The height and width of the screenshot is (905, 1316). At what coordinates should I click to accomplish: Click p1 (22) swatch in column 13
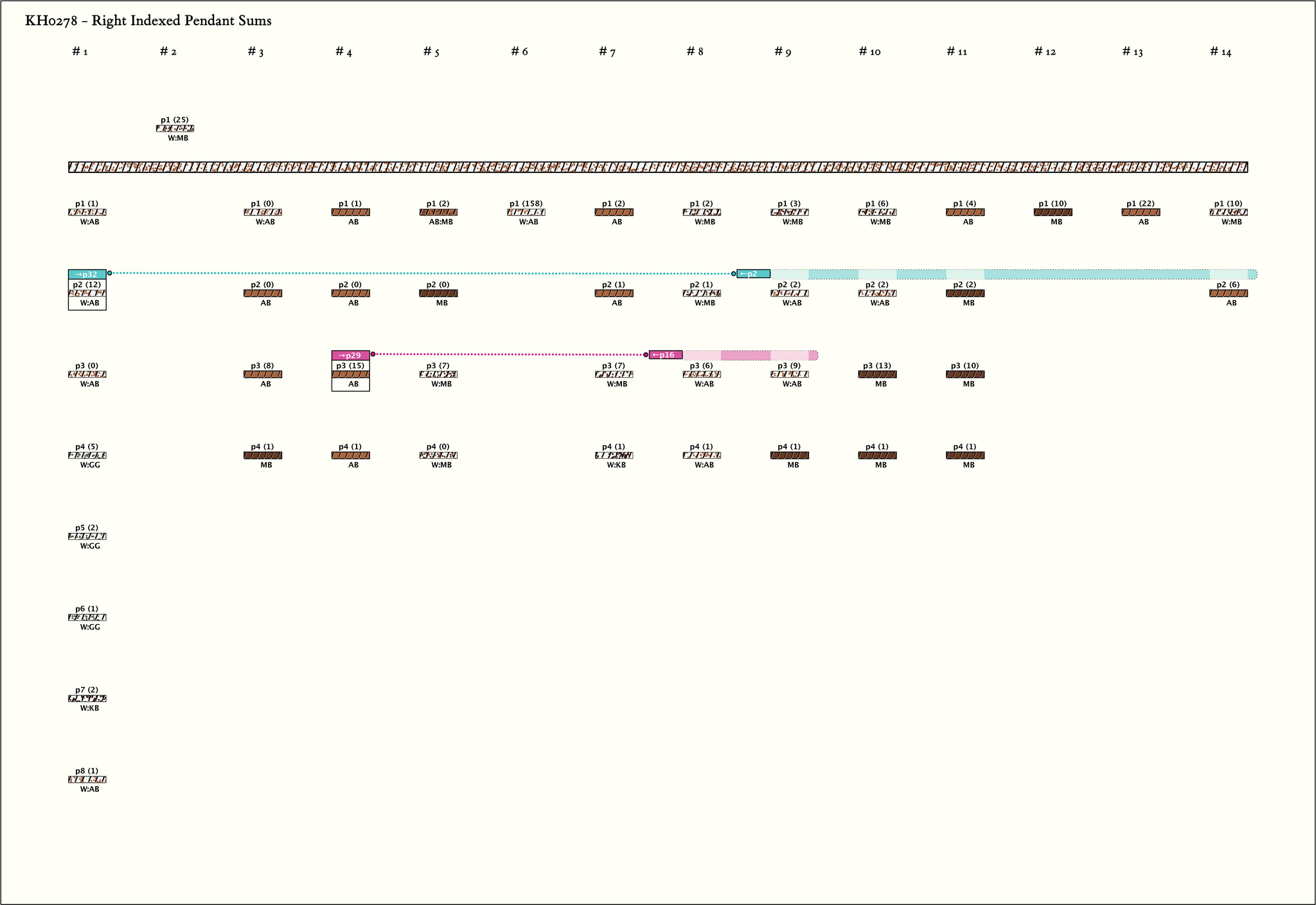click(1141, 212)
